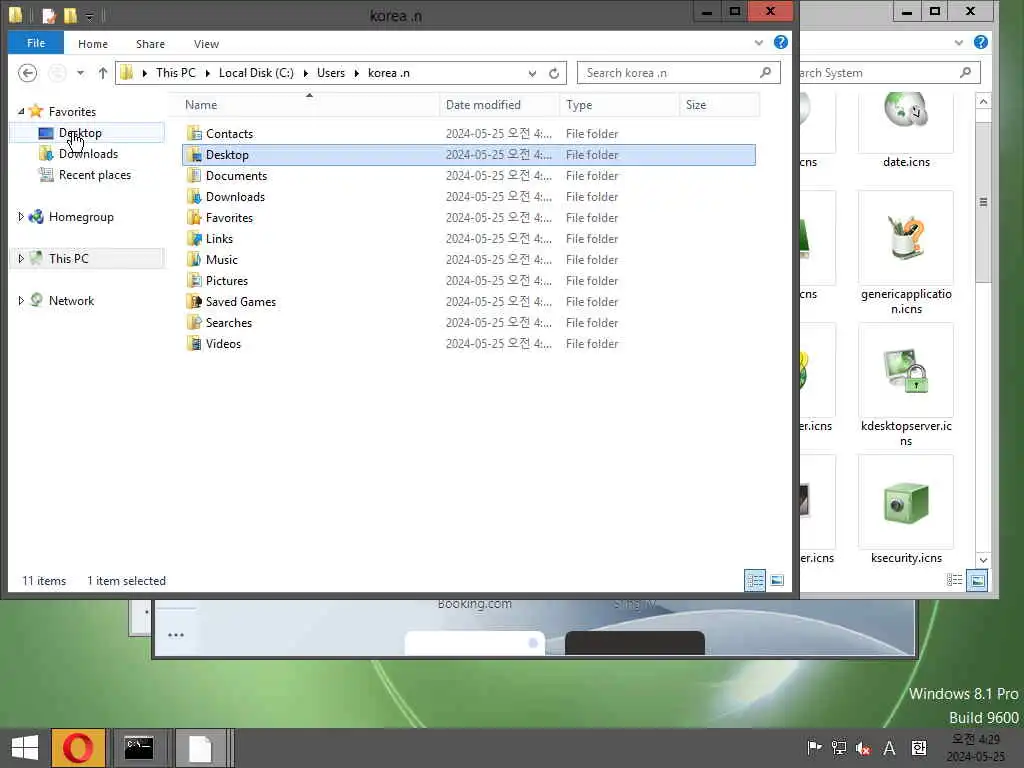1024x768 pixels.
Task: Click Help icon in back window
Action: click(x=980, y=42)
